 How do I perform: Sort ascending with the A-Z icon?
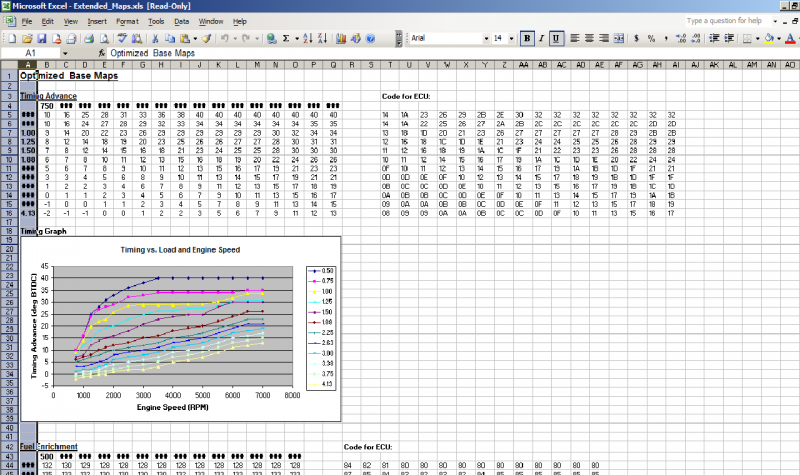(x=307, y=38)
